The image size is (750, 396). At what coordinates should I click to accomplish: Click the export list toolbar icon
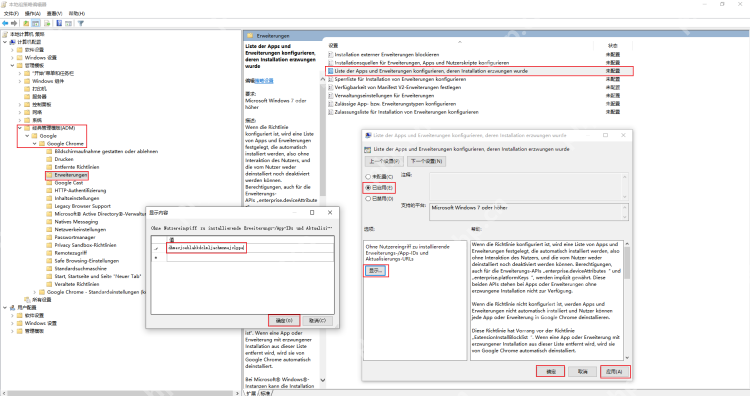tap(47, 23)
